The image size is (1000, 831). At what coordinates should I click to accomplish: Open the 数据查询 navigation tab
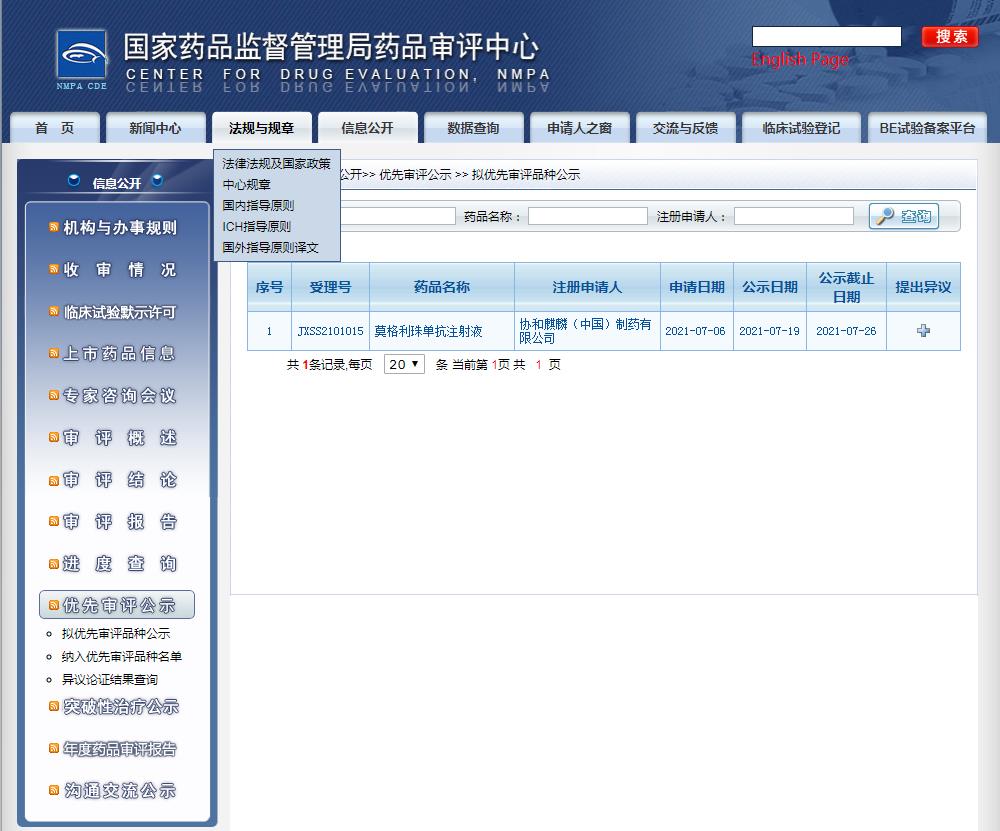pyautogui.click(x=473, y=128)
